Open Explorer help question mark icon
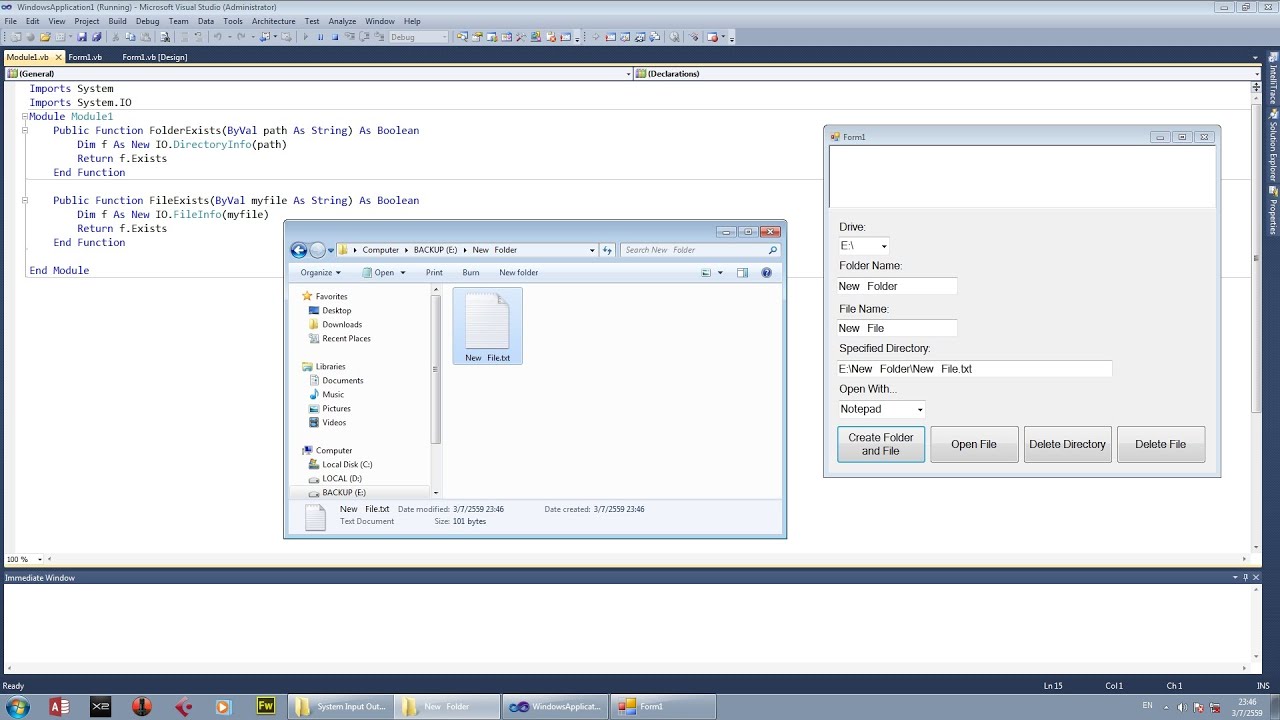The height and width of the screenshot is (720, 1280). point(766,272)
